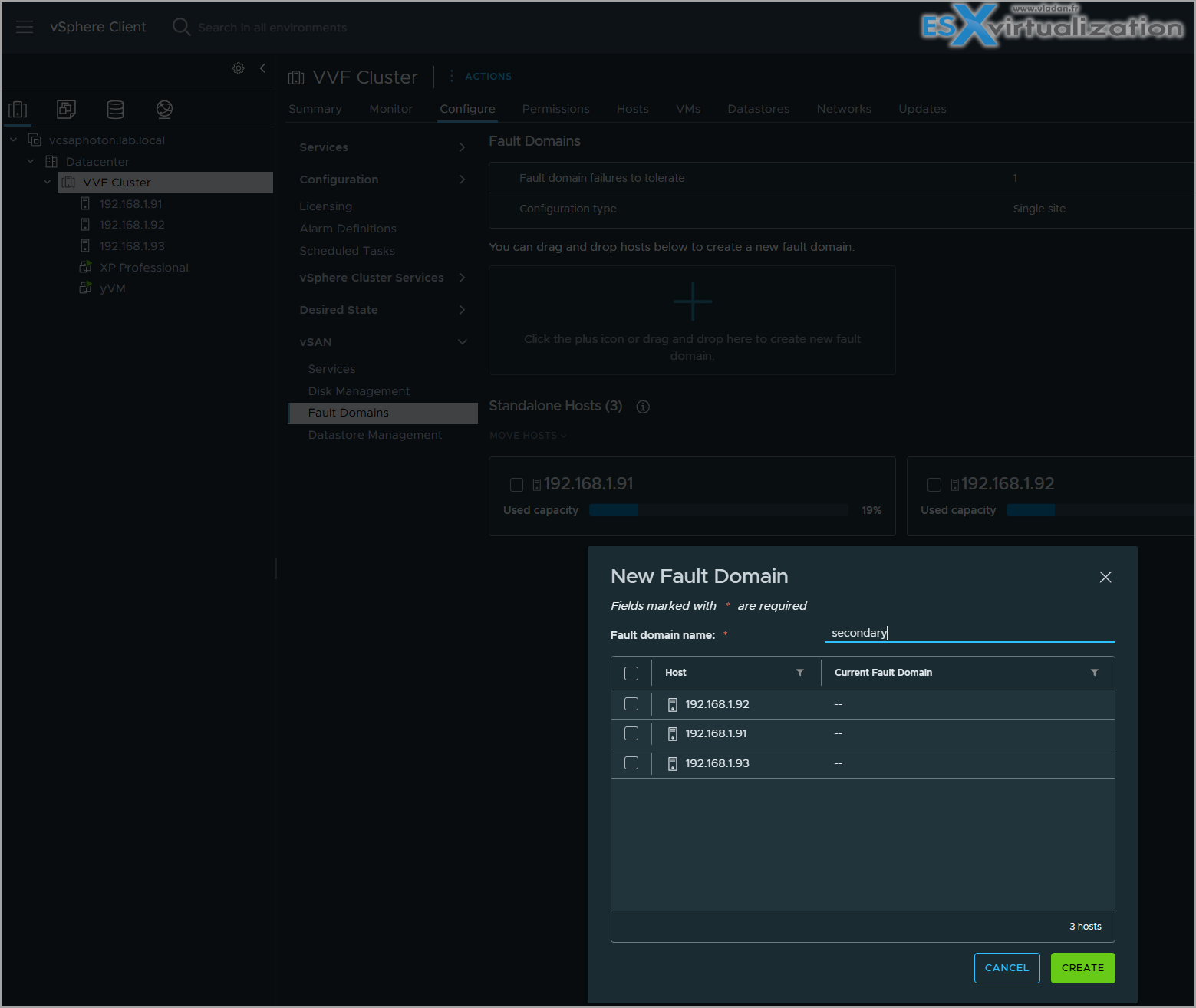Collapse the Datacenter tree node
Image resolution: width=1196 pixels, height=1008 pixels.
click(31, 162)
